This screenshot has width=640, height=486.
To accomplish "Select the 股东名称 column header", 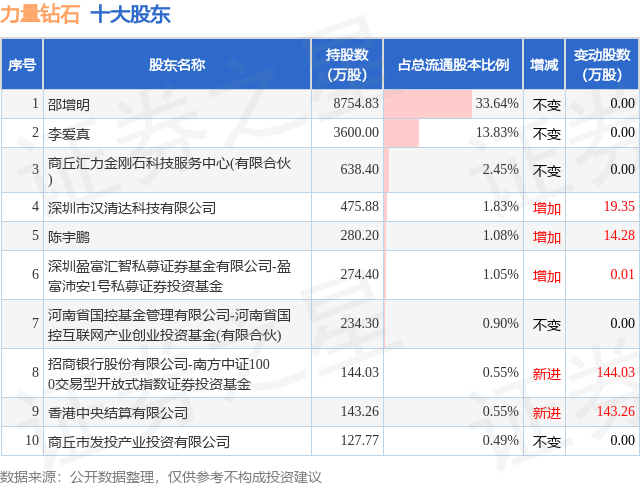I will click(x=177, y=64).
